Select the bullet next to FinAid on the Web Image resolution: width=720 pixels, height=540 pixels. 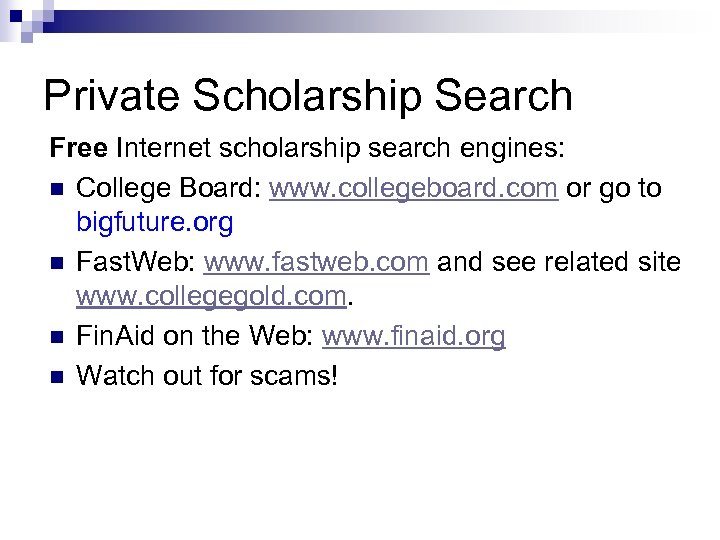pos(58,338)
